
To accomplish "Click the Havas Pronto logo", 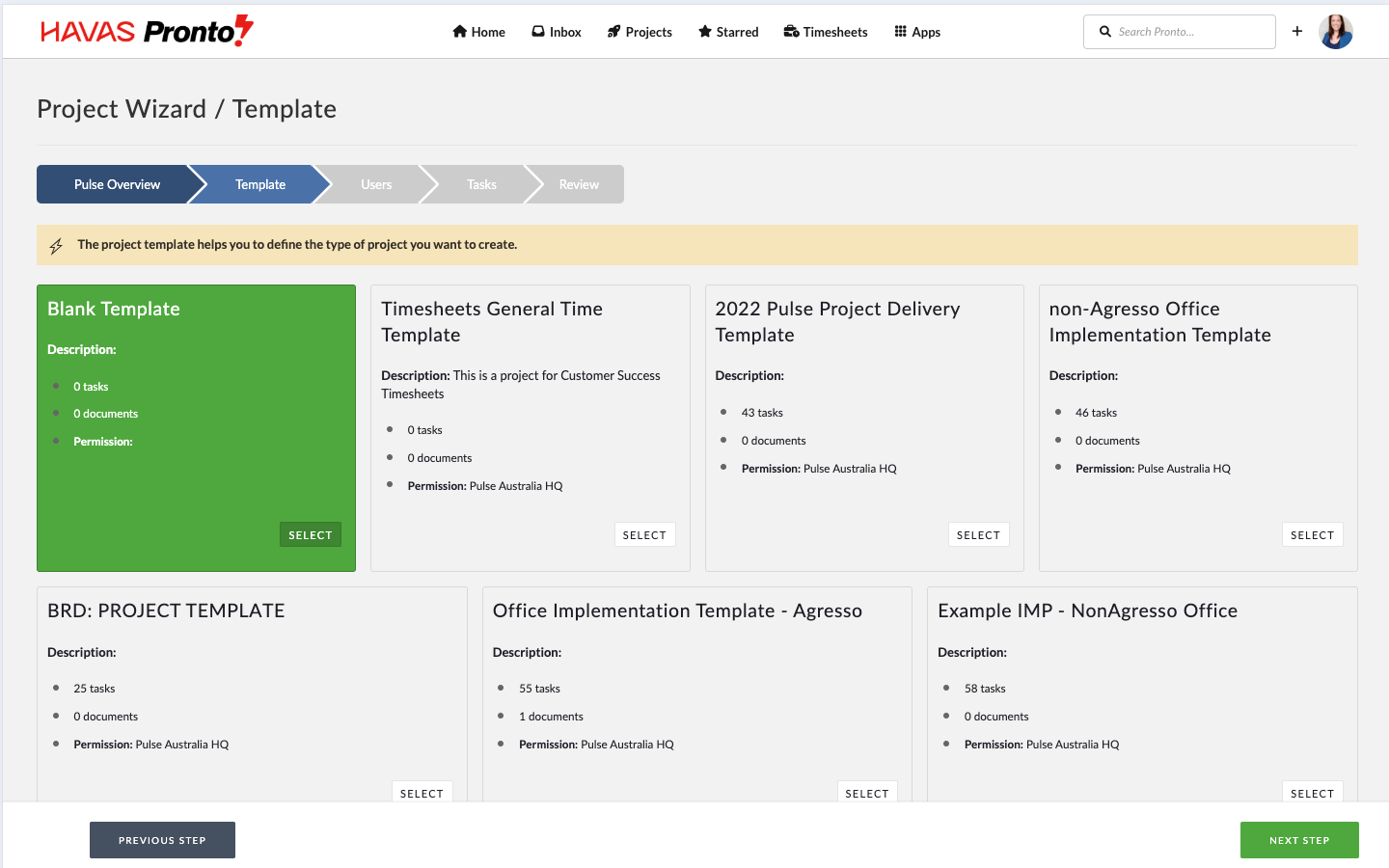I will point(147,32).
